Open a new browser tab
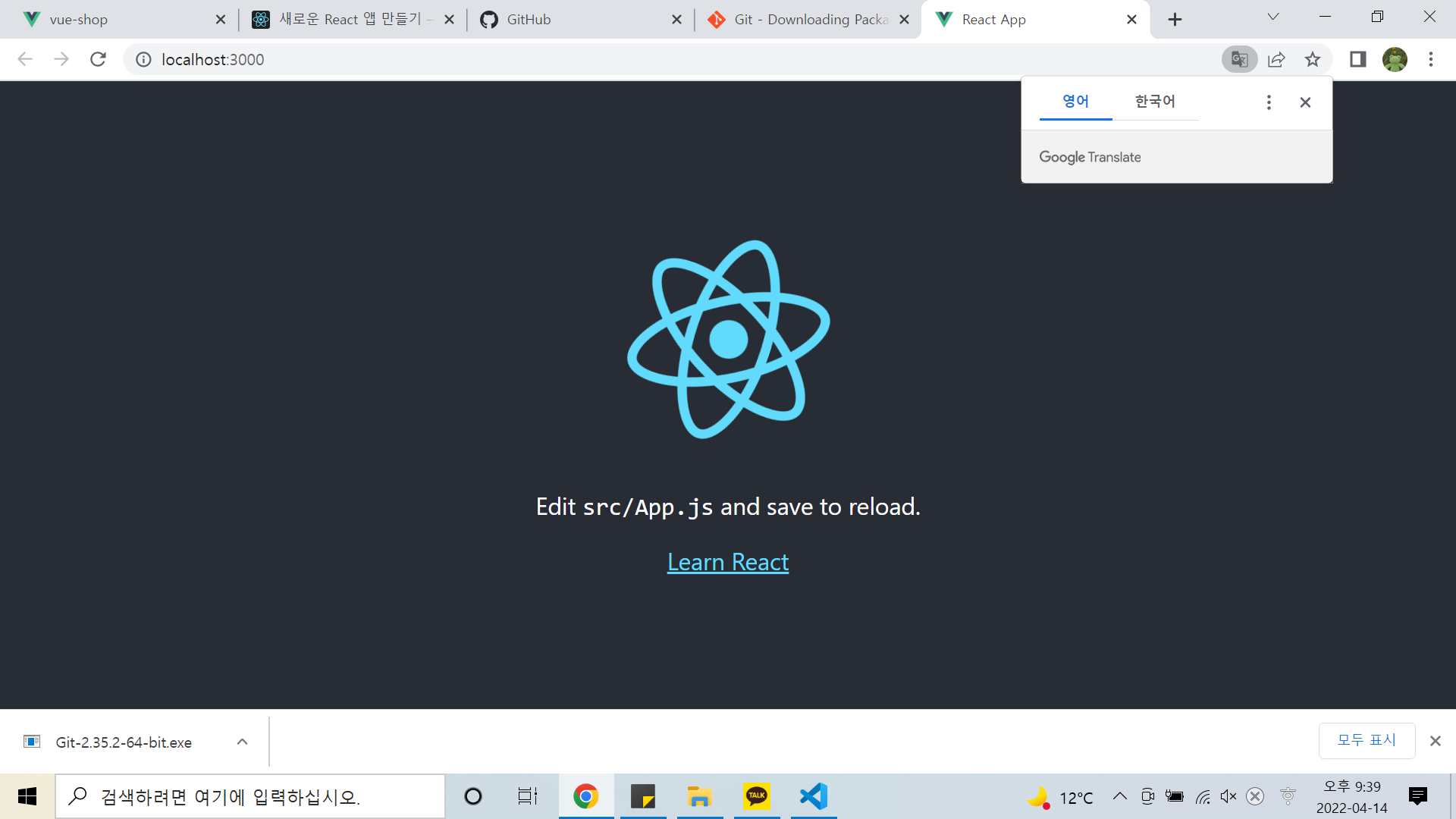 click(x=1175, y=20)
